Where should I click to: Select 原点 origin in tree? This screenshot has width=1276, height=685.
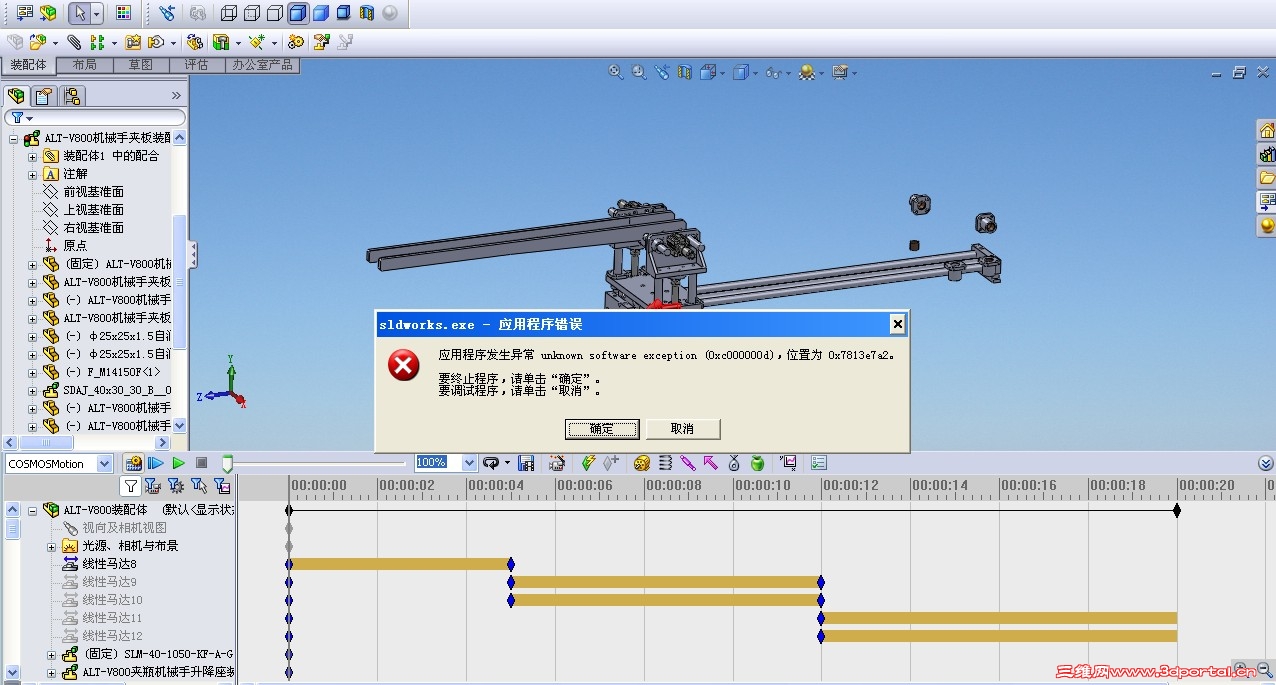coord(75,246)
